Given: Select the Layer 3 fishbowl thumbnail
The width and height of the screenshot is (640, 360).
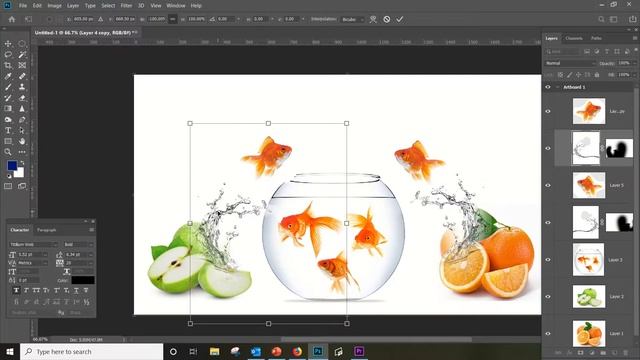Looking at the screenshot, I should coord(588,260).
